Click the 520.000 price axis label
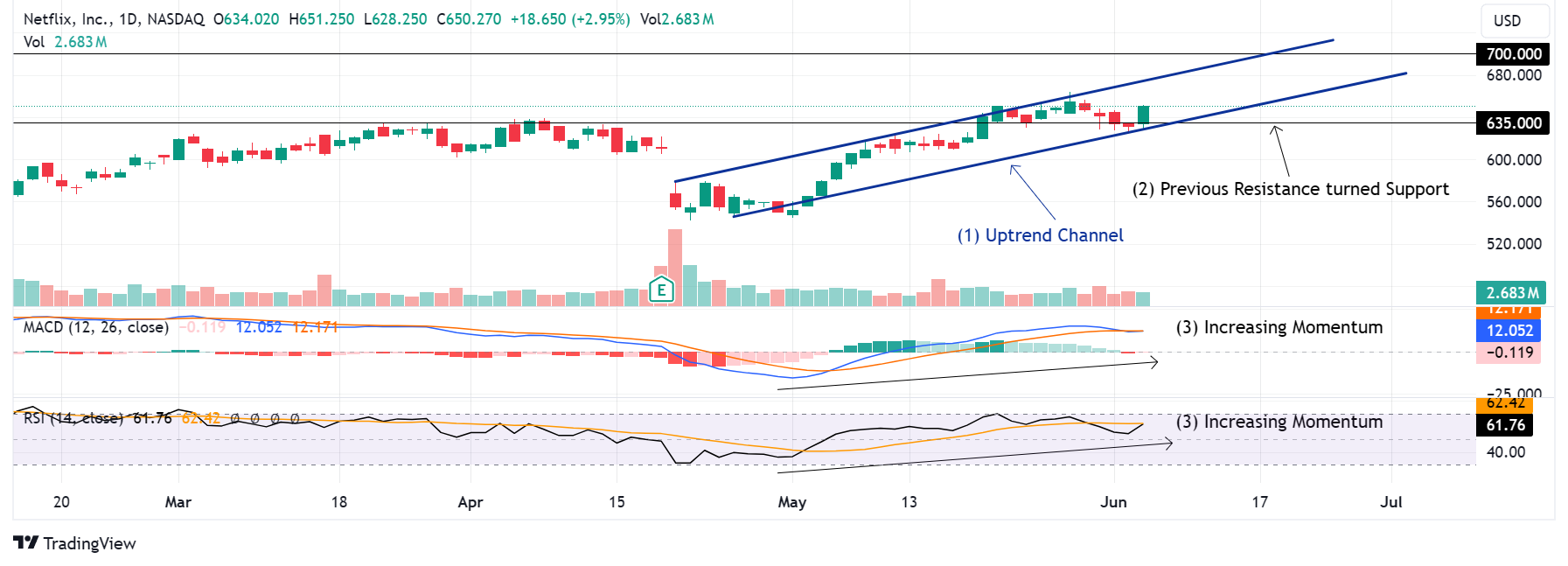The image size is (1568, 566). [1514, 244]
